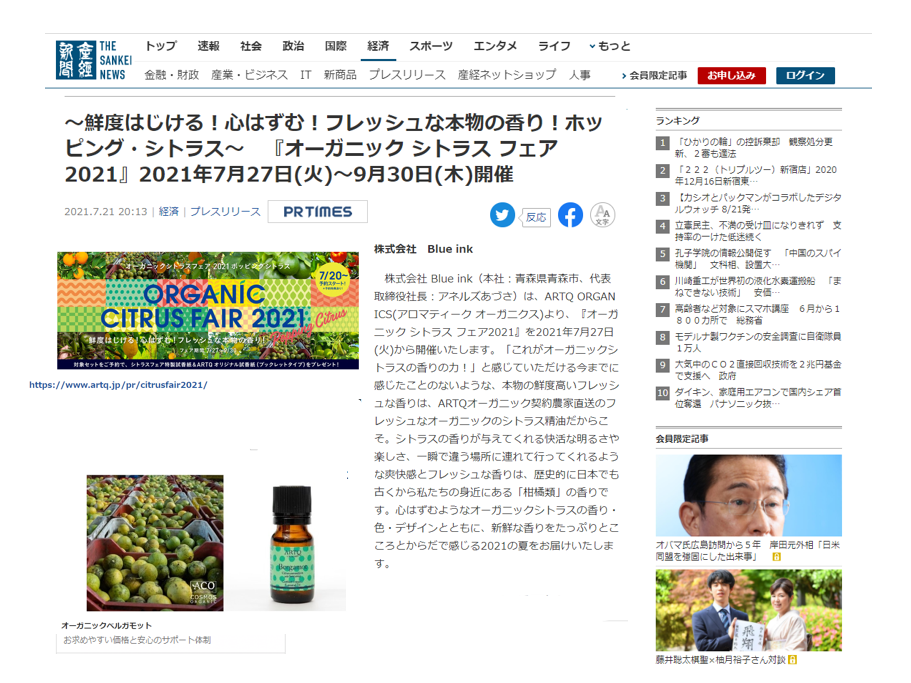Open the essential oil bottle photo
Screen dimensions: 911x683
click(292, 545)
